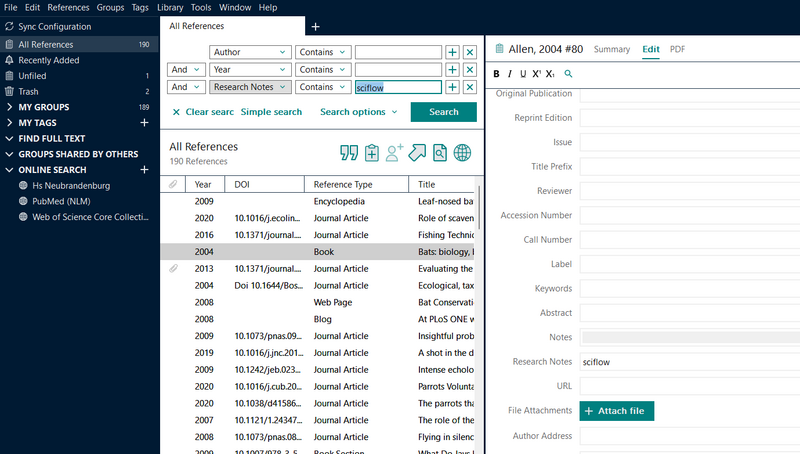
Task: Collapse the ONLINE SEARCH section
Action: point(9,169)
